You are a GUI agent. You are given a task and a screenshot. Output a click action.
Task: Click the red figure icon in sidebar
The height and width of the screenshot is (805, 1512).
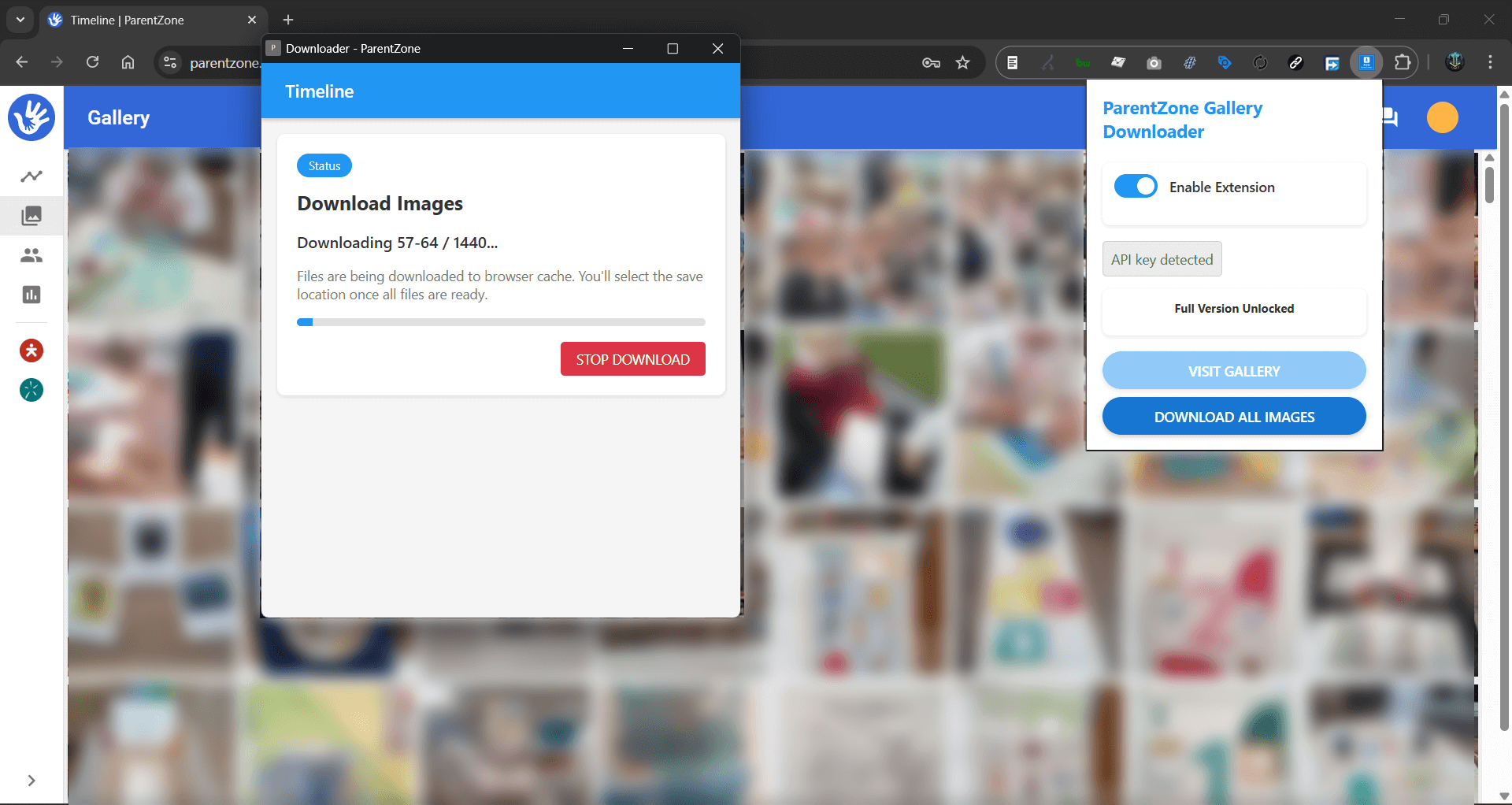31,351
